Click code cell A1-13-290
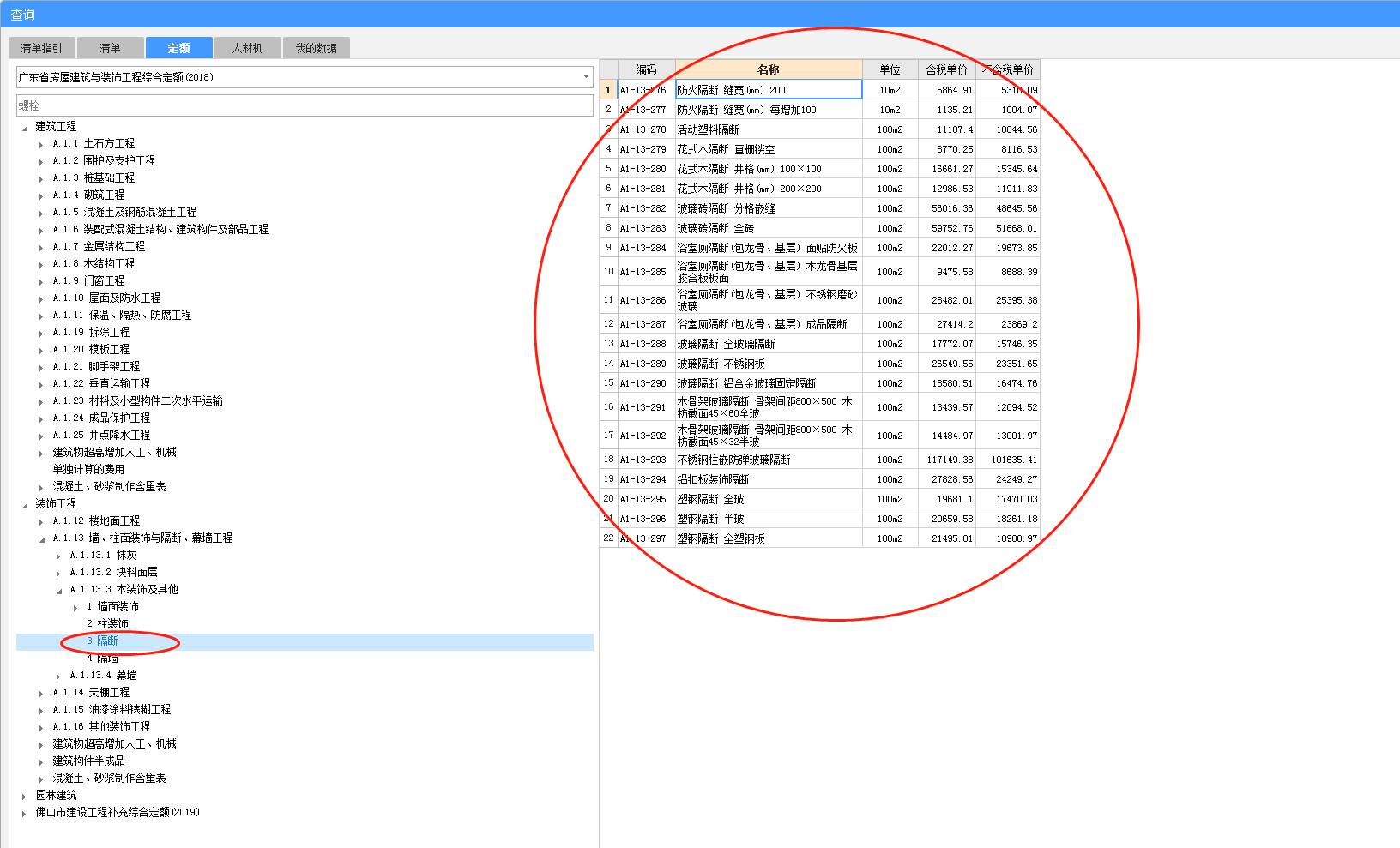 coord(646,383)
